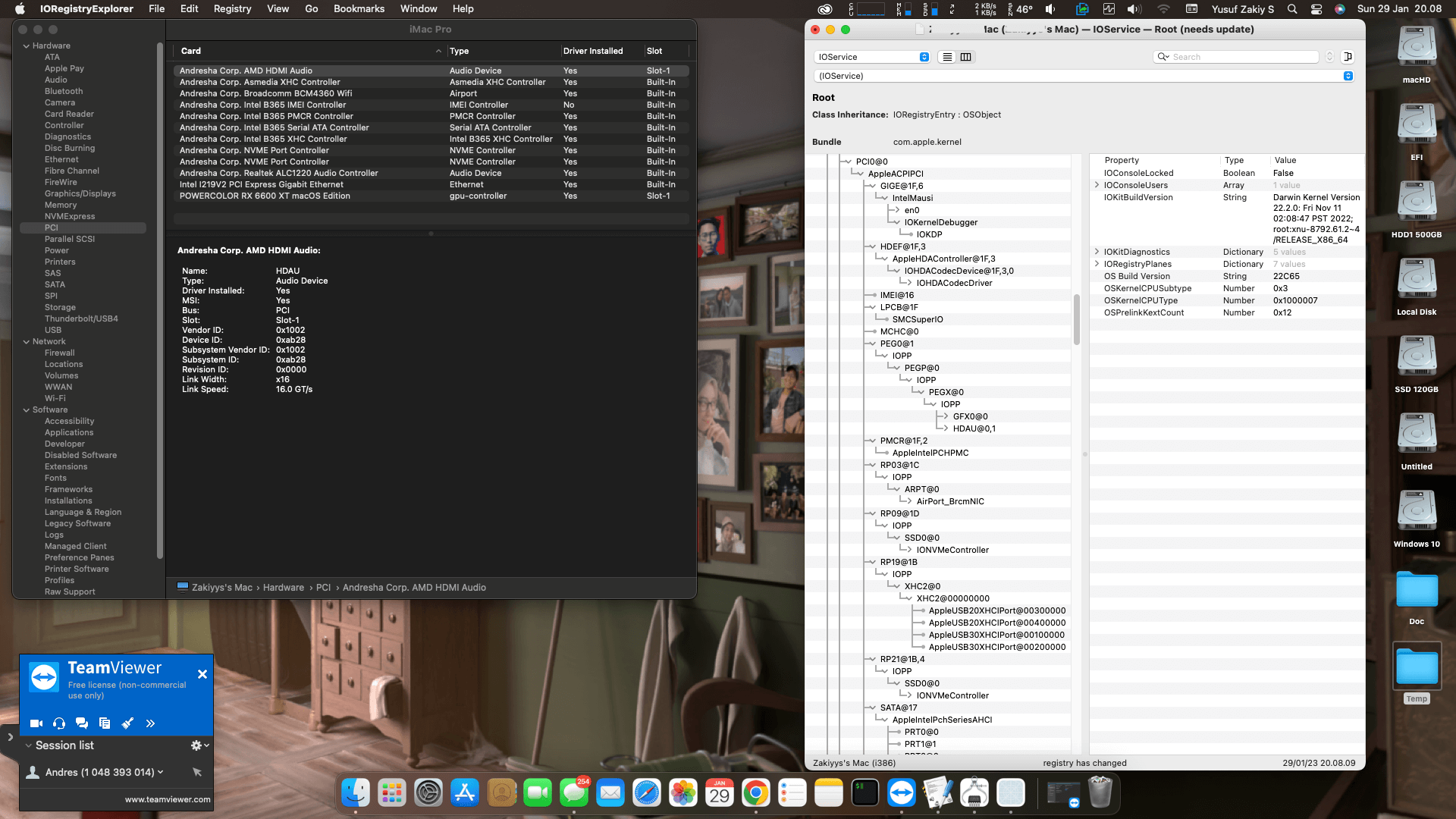Select Thunderbolt/USB4 in the sidebar
The width and height of the screenshot is (1456, 819).
coord(81,319)
